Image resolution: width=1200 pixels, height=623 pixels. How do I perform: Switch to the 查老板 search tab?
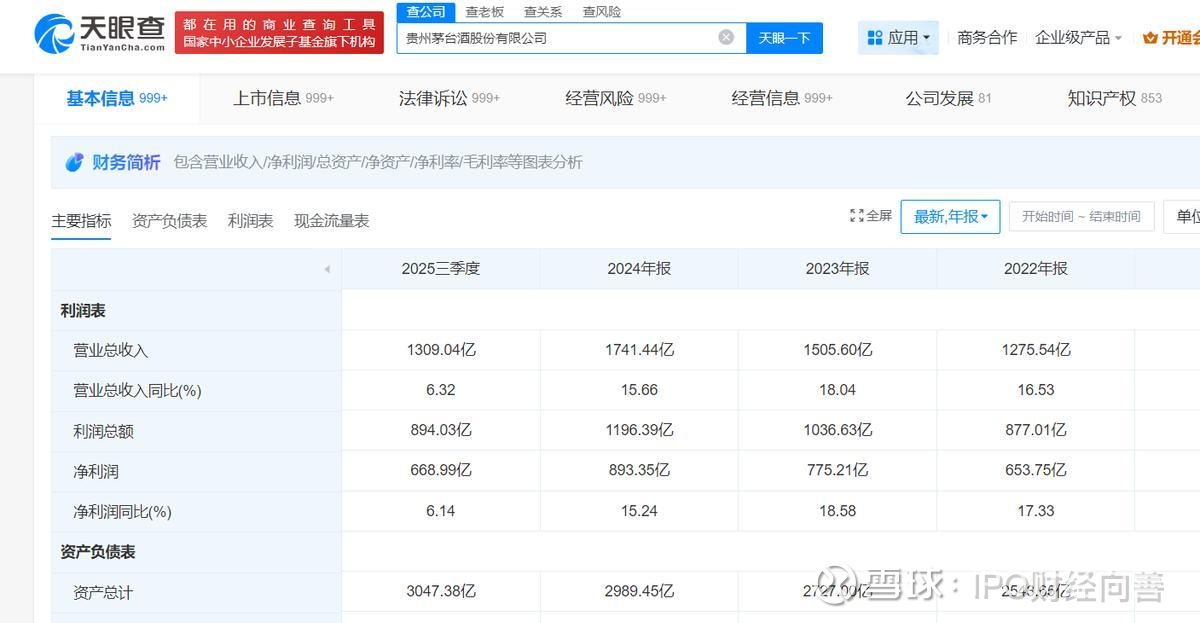tap(485, 12)
